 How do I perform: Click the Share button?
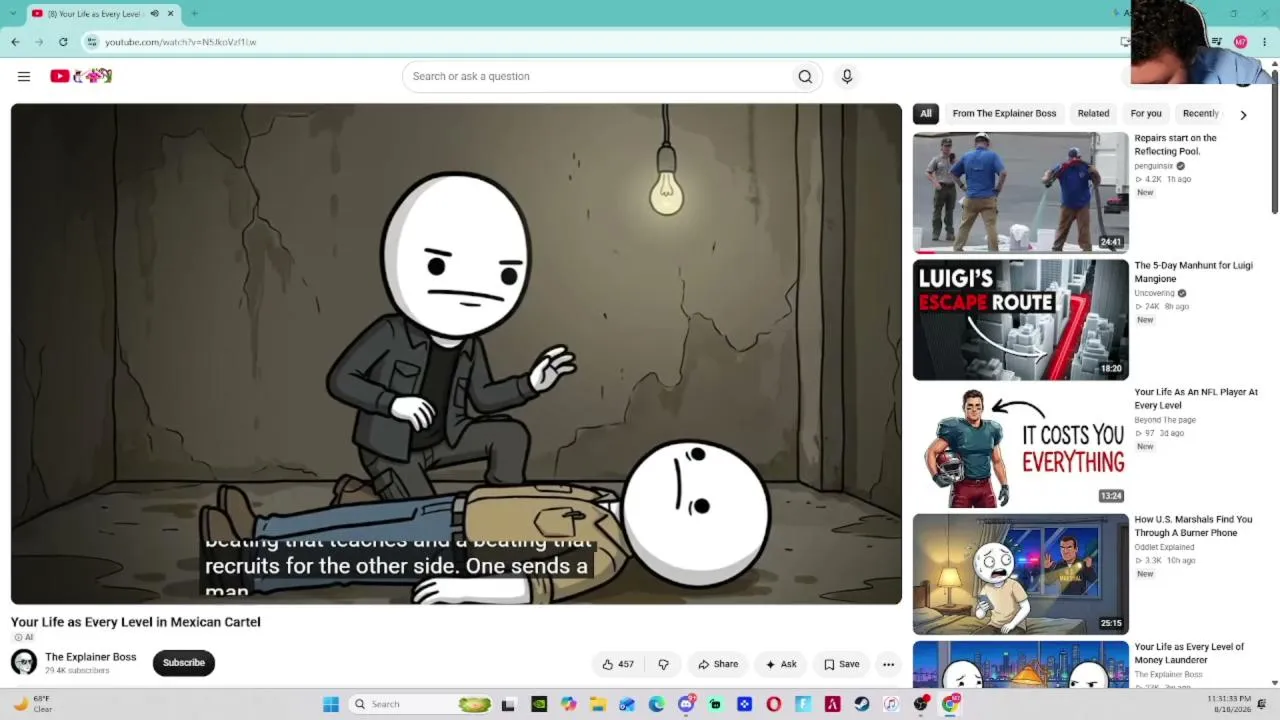tap(718, 664)
